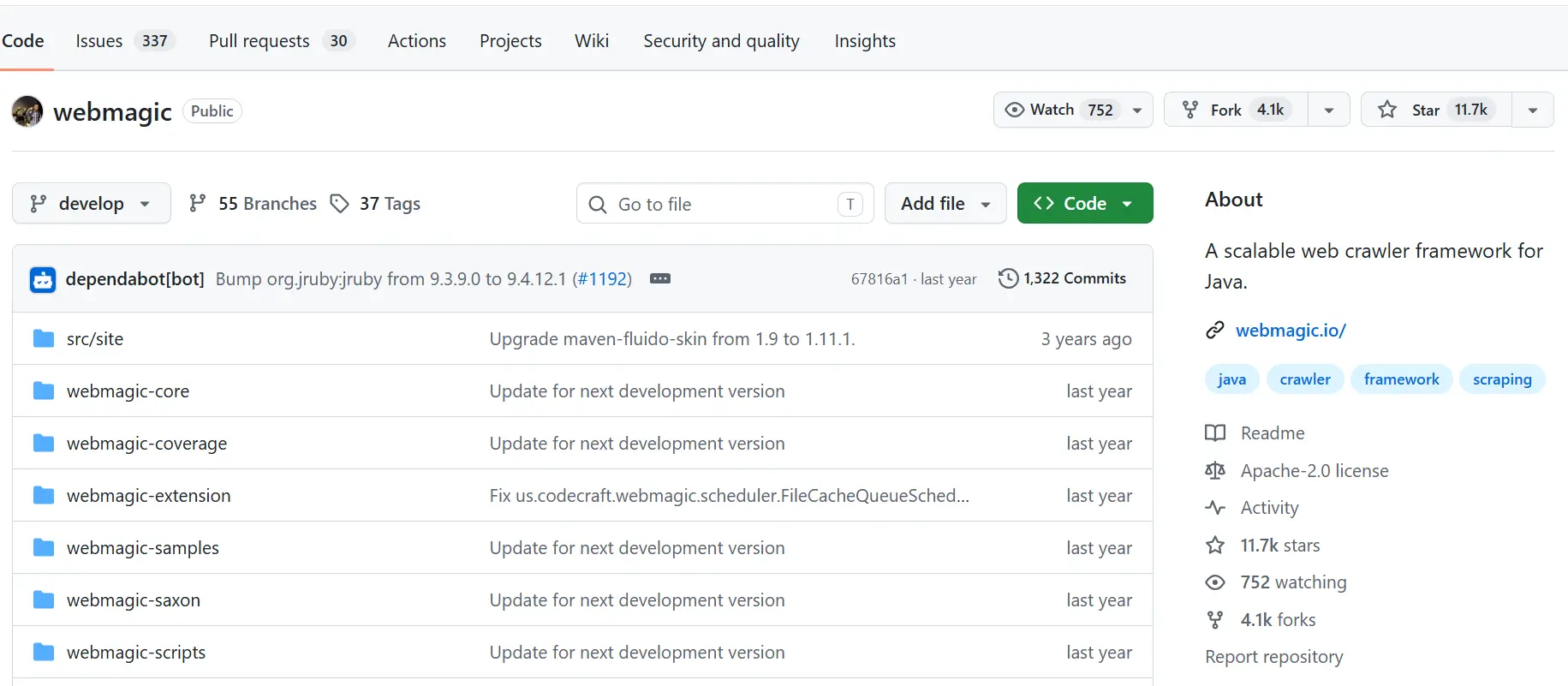Focus the Go to file search field
Viewport: 1568px width, 686px height.
click(x=724, y=204)
